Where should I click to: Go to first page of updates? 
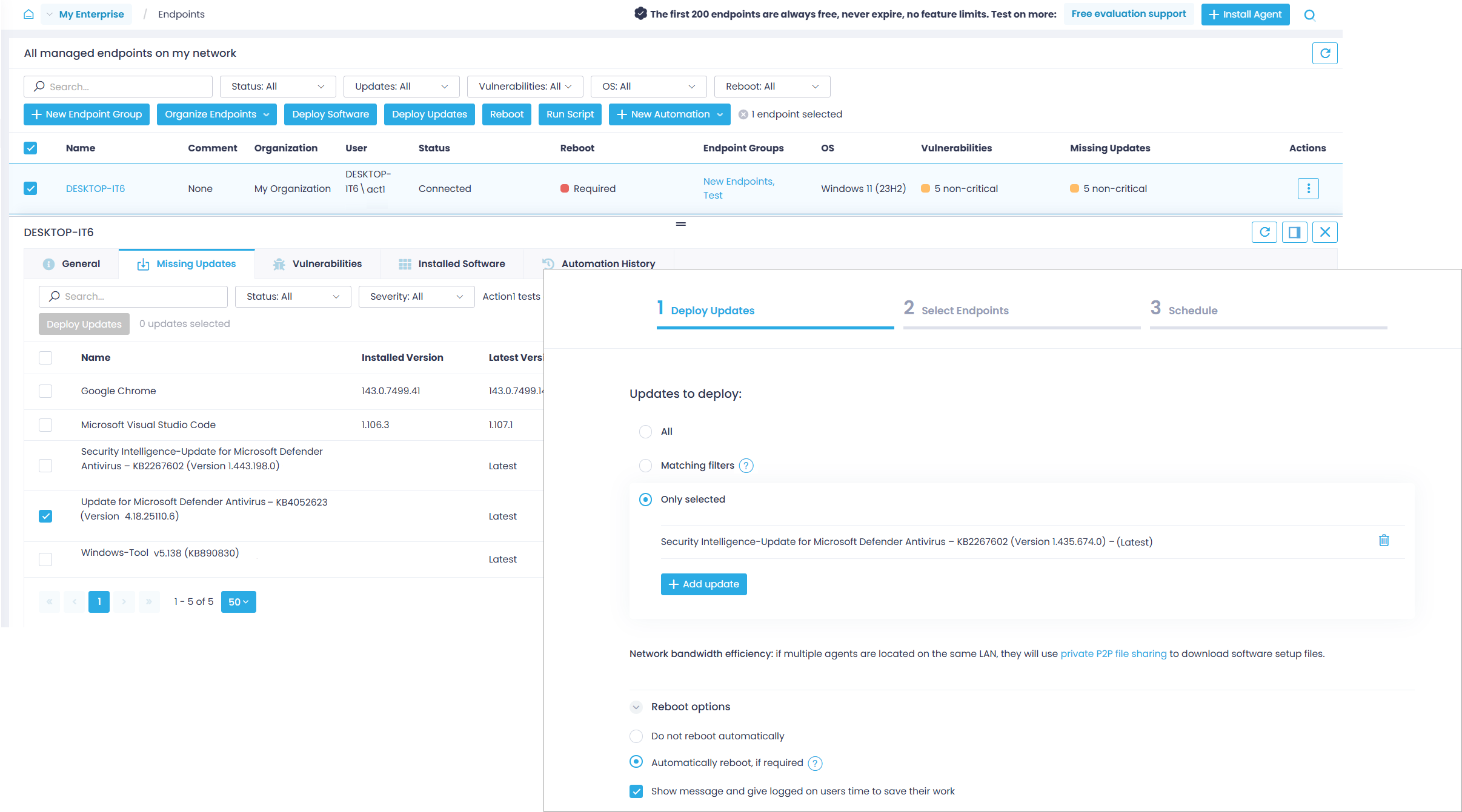pos(49,602)
